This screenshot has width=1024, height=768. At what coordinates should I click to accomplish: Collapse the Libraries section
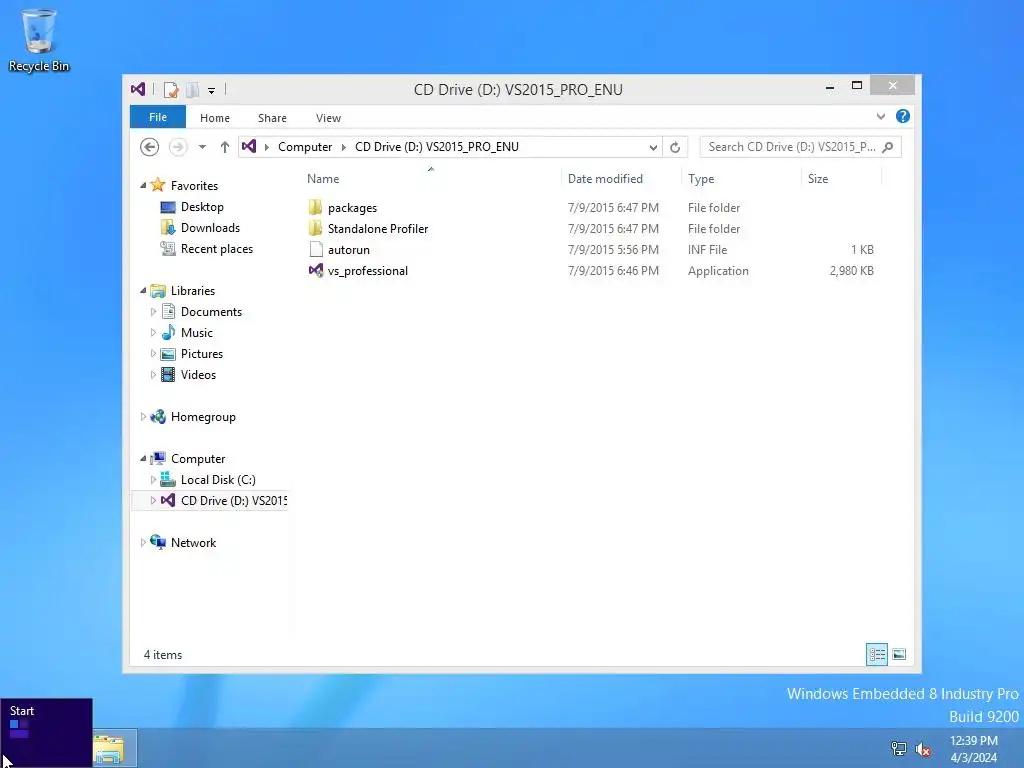pyautogui.click(x=143, y=291)
